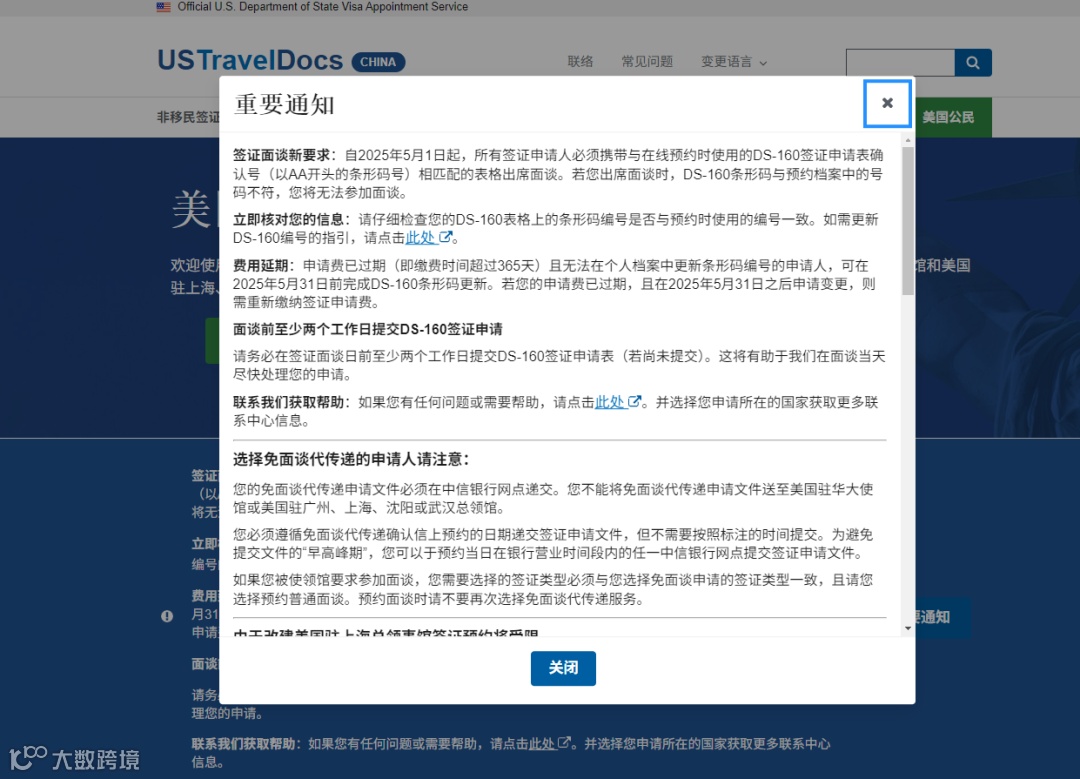The width and height of the screenshot is (1080, 779).
Task: Click the CHINA badge
Action: coord(378,62)
